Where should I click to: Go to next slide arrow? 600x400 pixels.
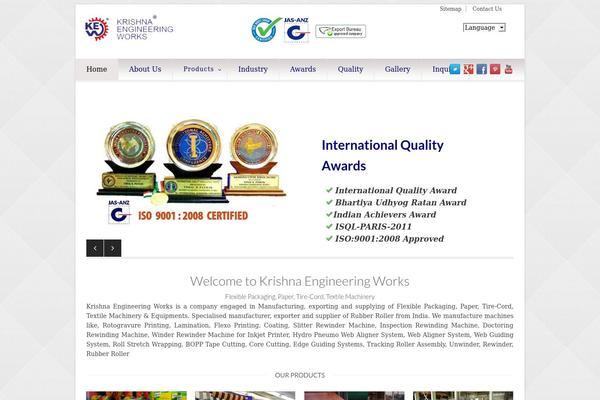click(112, 248)
